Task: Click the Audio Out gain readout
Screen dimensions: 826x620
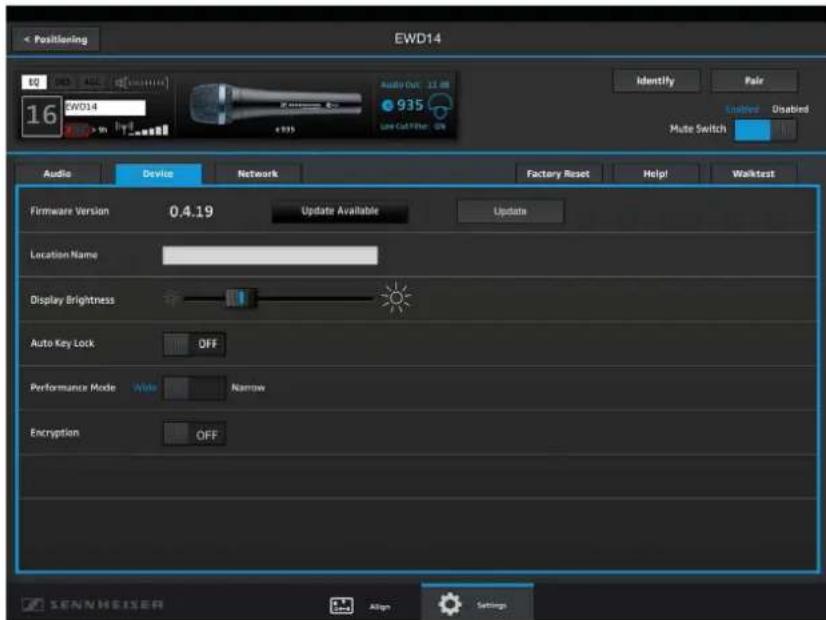Action: pyautogui.click(x=415, y=85)
